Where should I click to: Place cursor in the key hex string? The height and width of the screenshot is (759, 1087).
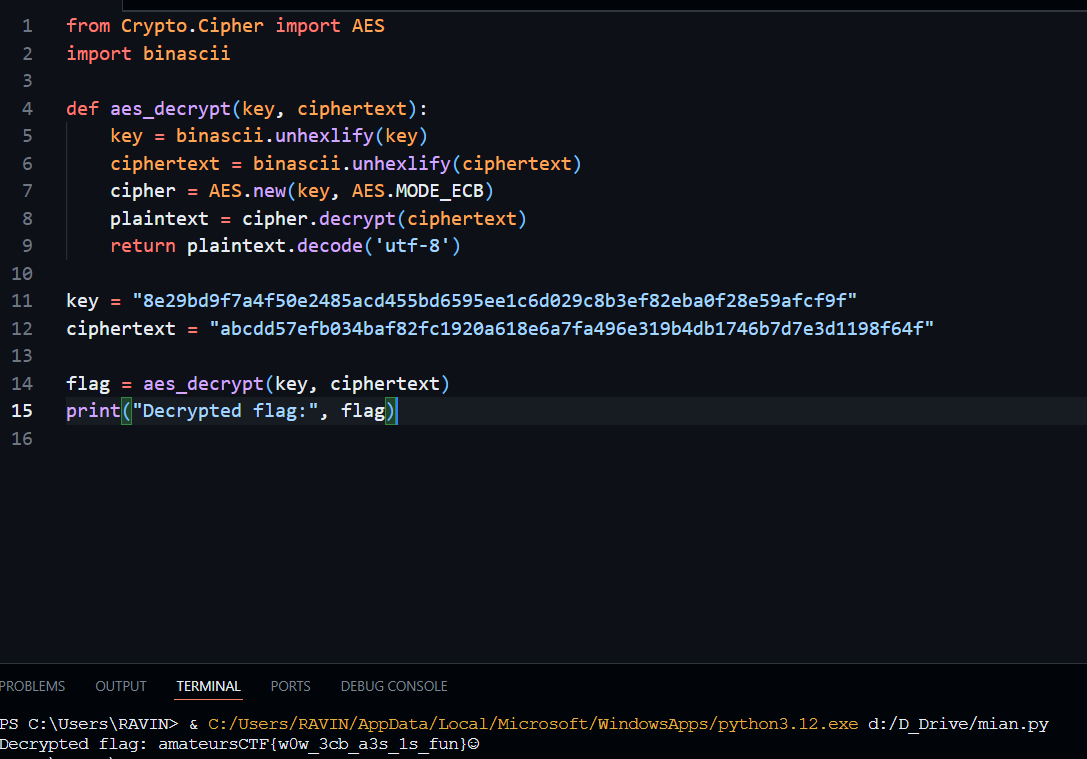click(494, 301)
